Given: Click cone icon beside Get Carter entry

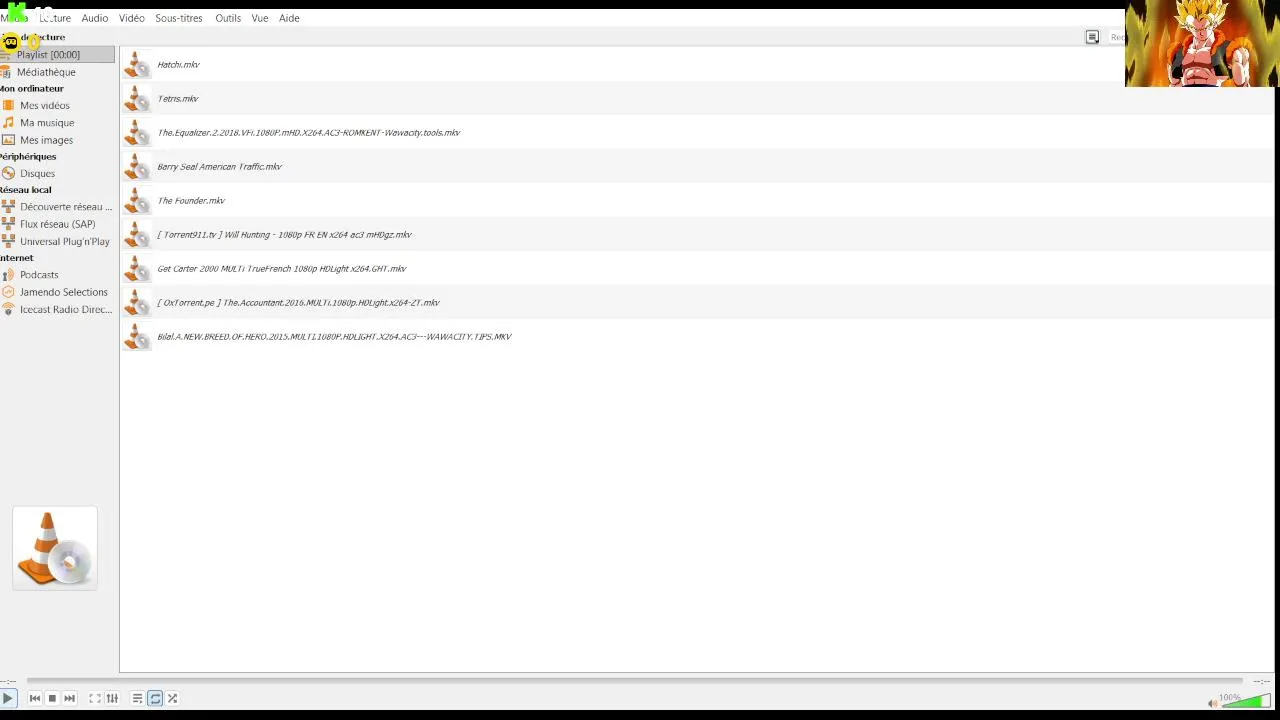Looking at the screenshot, I should [136, 269].
